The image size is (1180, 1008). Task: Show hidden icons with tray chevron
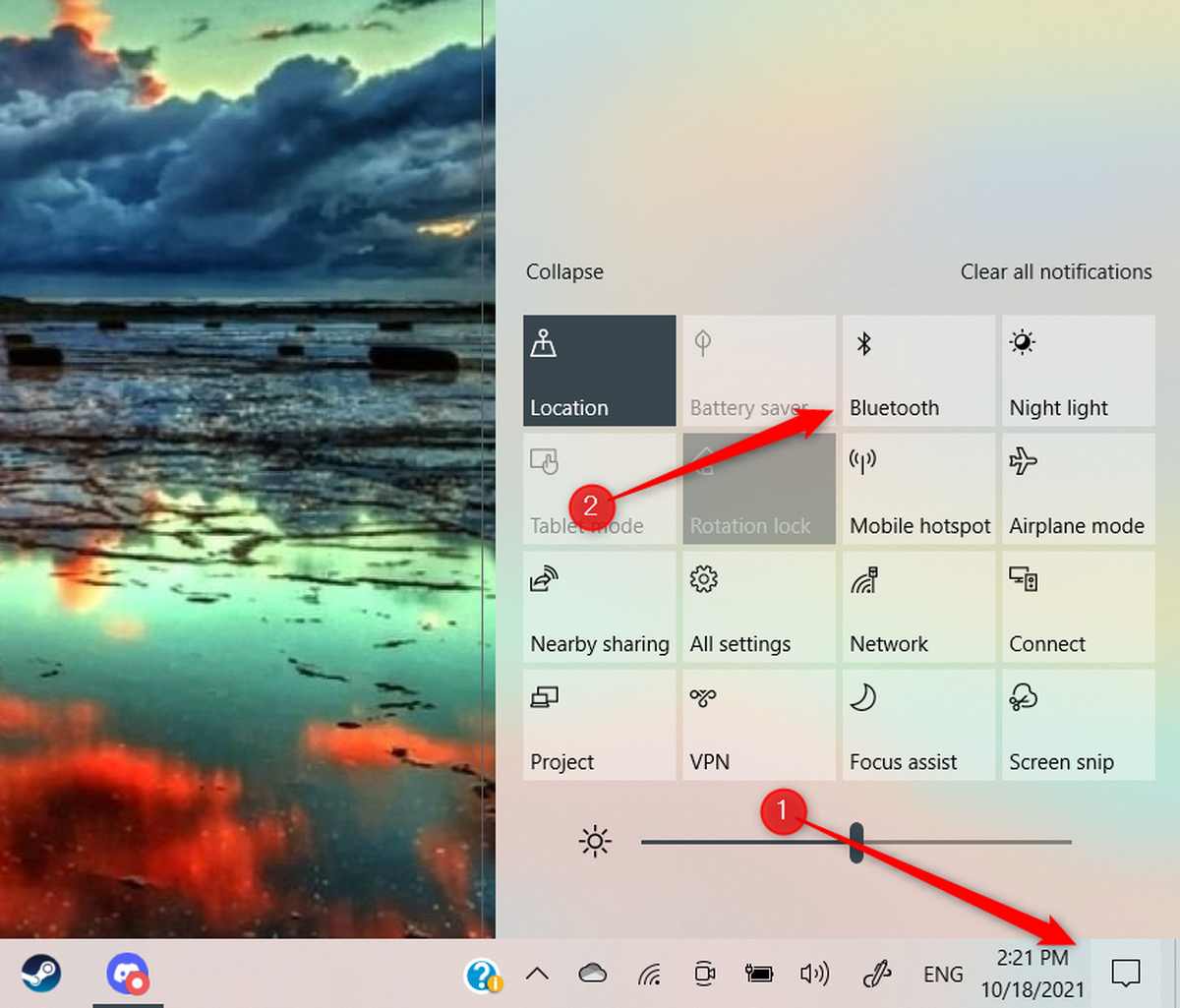[537, 974]
